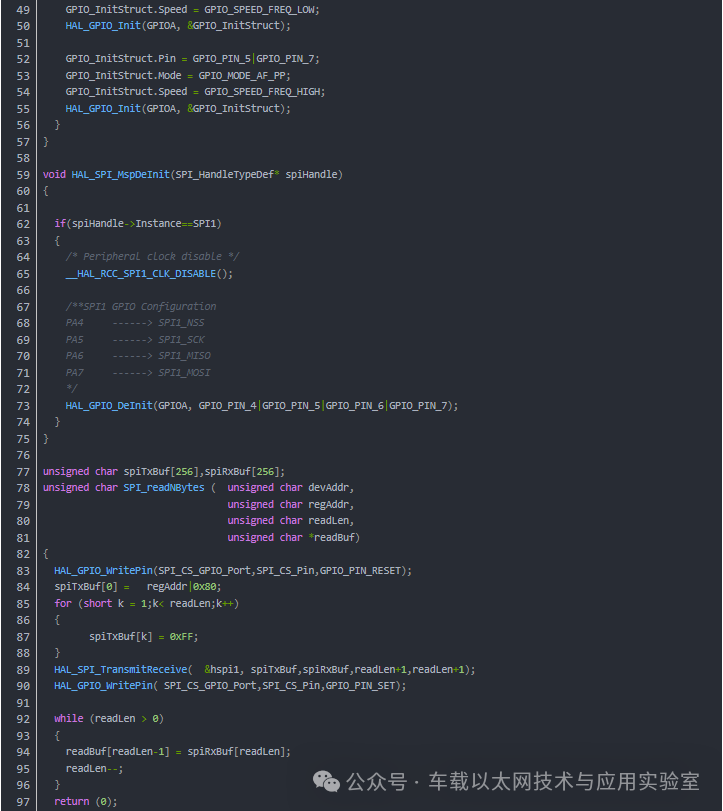The height and width of the screenshot is (811, 723).
Task: Click the SPI1_MISO comment on line 70
Action: point(184,356)
